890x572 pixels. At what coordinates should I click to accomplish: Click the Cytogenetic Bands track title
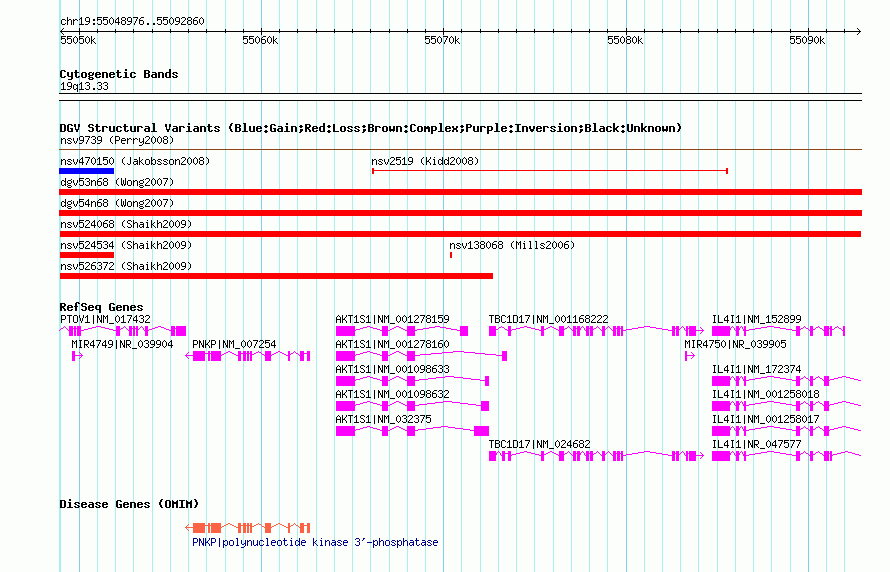coord(119,74)
